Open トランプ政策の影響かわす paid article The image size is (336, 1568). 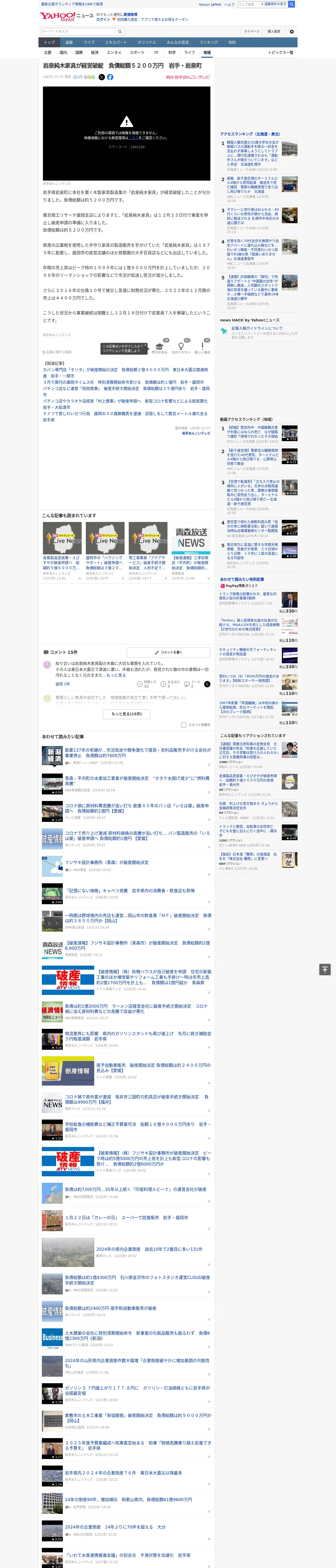(248, 596)
